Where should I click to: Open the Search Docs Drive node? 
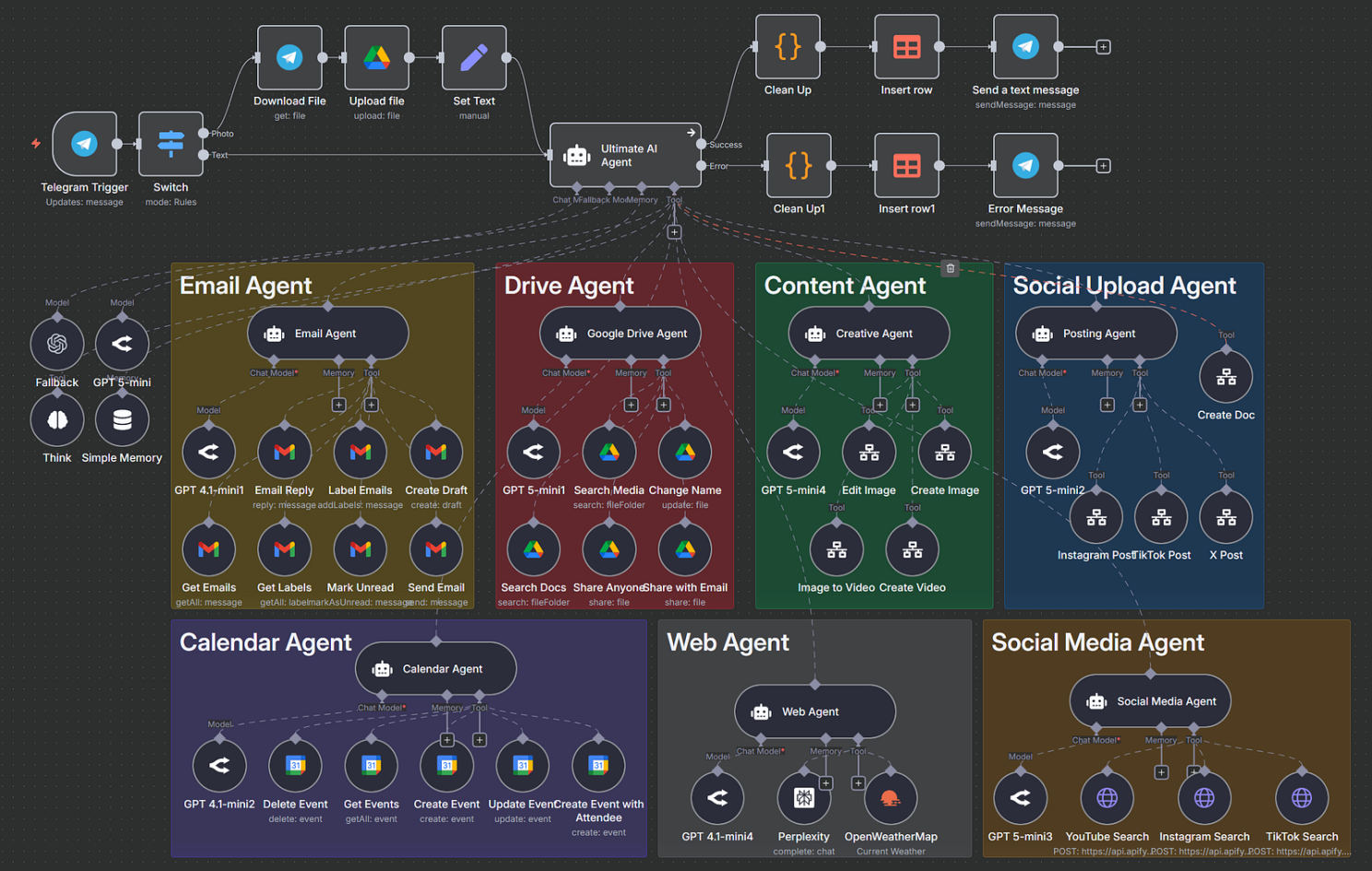click(x=534, y=549)
